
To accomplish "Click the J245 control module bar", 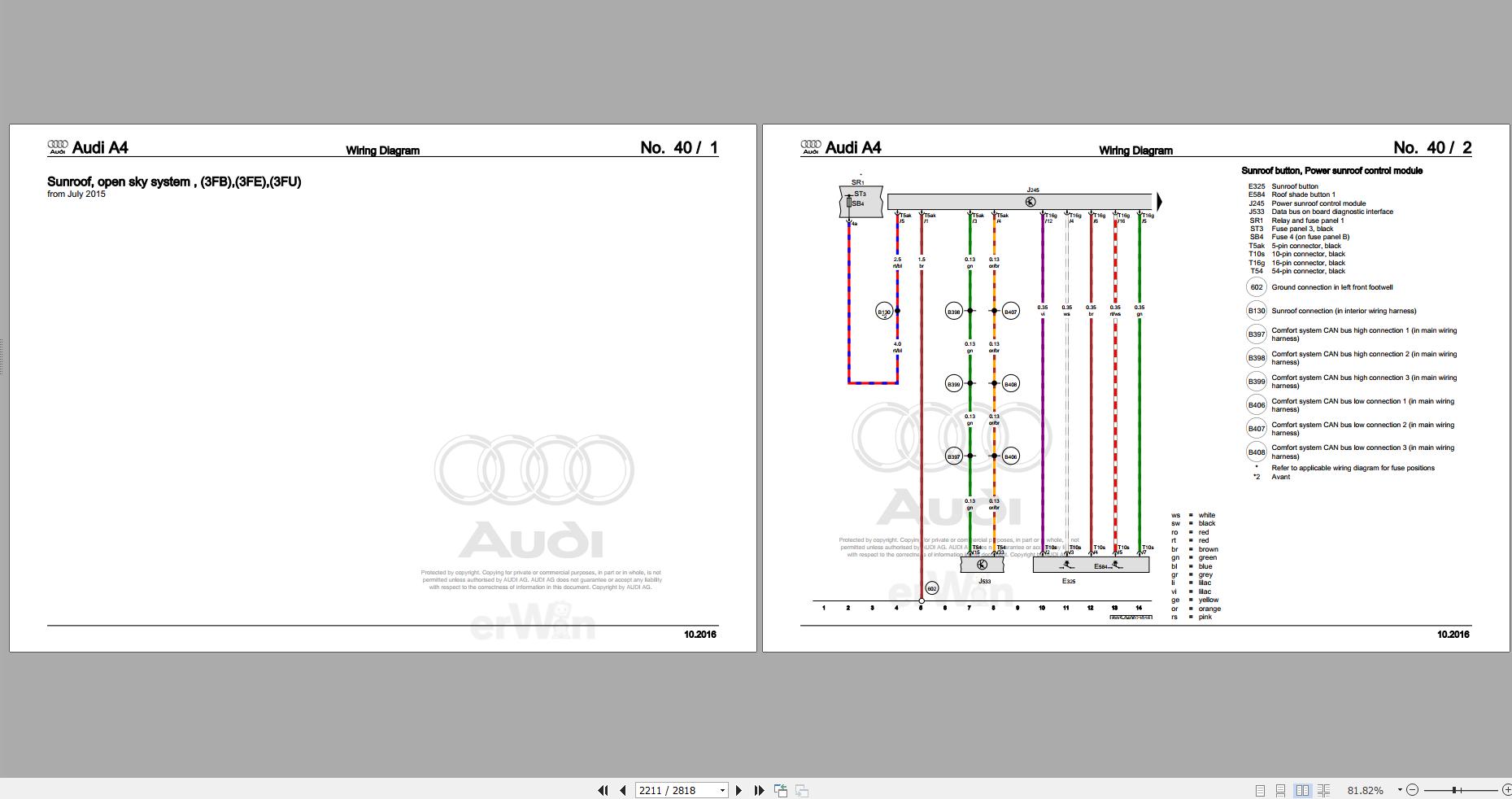I will point(1020,202).
